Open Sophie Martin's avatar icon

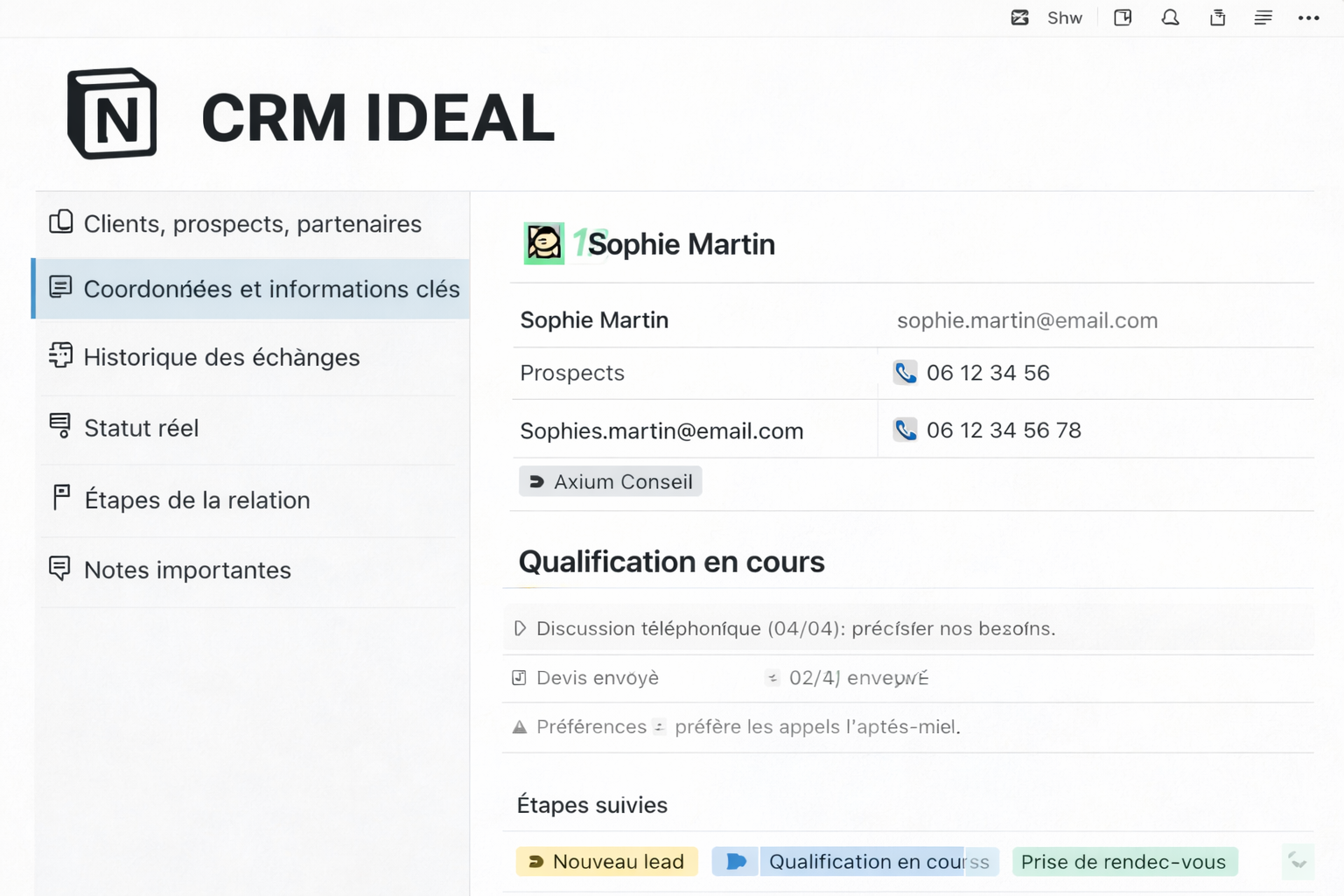pyautogui.click(x=543, y=243)
